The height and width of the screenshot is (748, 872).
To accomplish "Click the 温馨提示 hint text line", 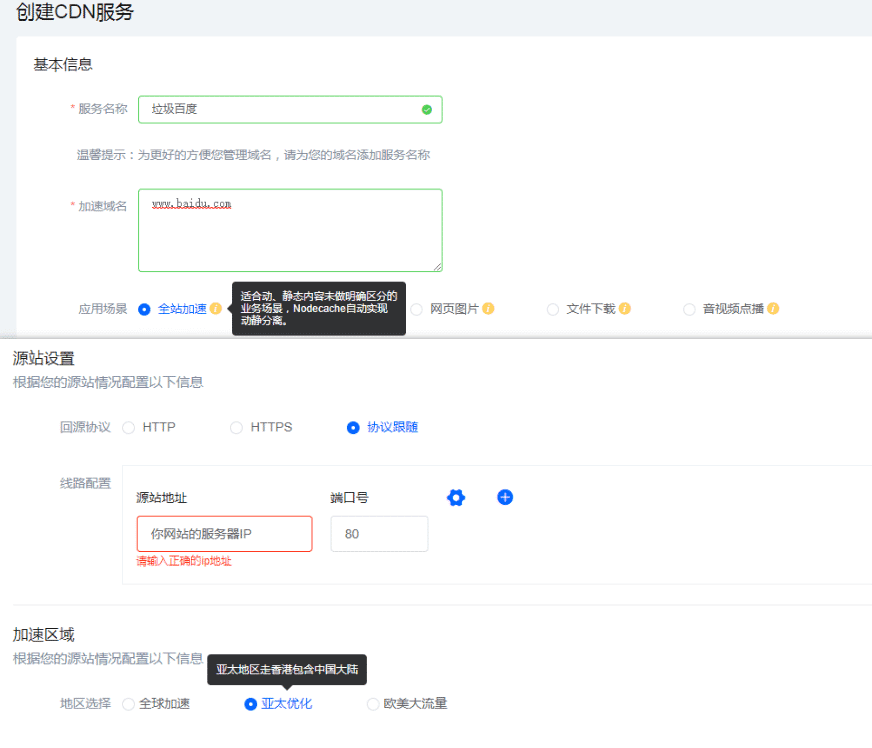I will coord(254,155).
